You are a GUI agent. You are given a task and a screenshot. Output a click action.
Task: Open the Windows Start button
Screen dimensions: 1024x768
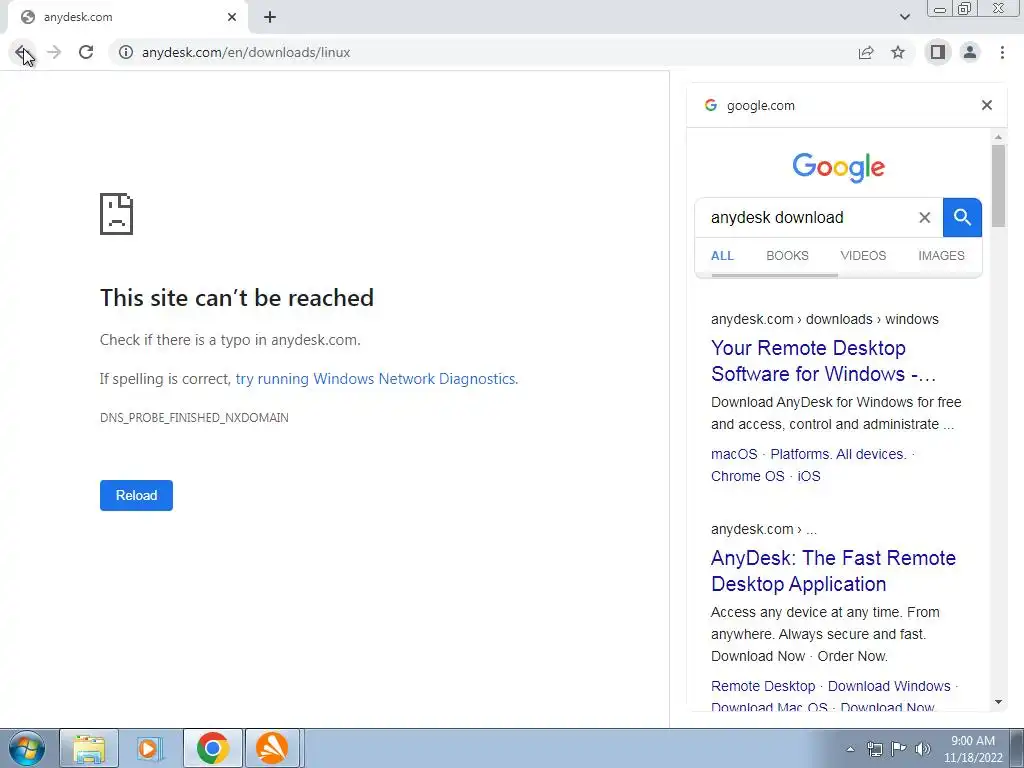coord(27,748)
